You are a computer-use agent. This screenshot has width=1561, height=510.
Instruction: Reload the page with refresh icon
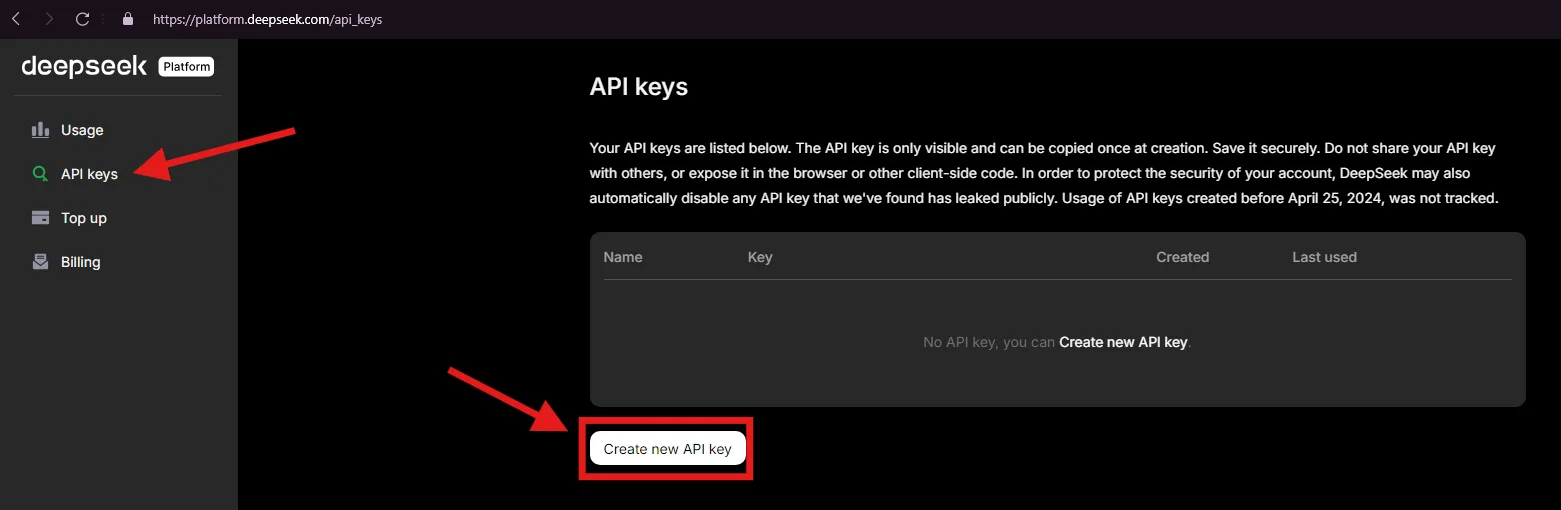click(83, 19)
